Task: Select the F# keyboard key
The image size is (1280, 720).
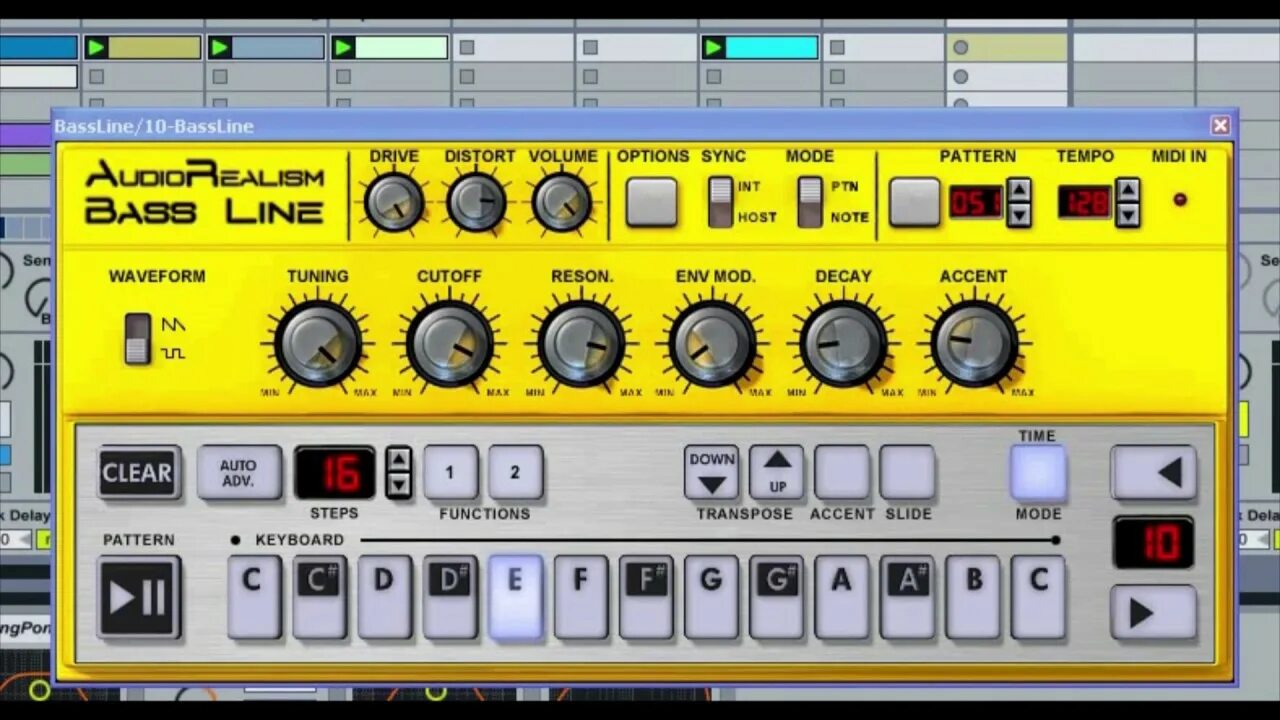Action: pyautogui.click(x=645, y=597)
